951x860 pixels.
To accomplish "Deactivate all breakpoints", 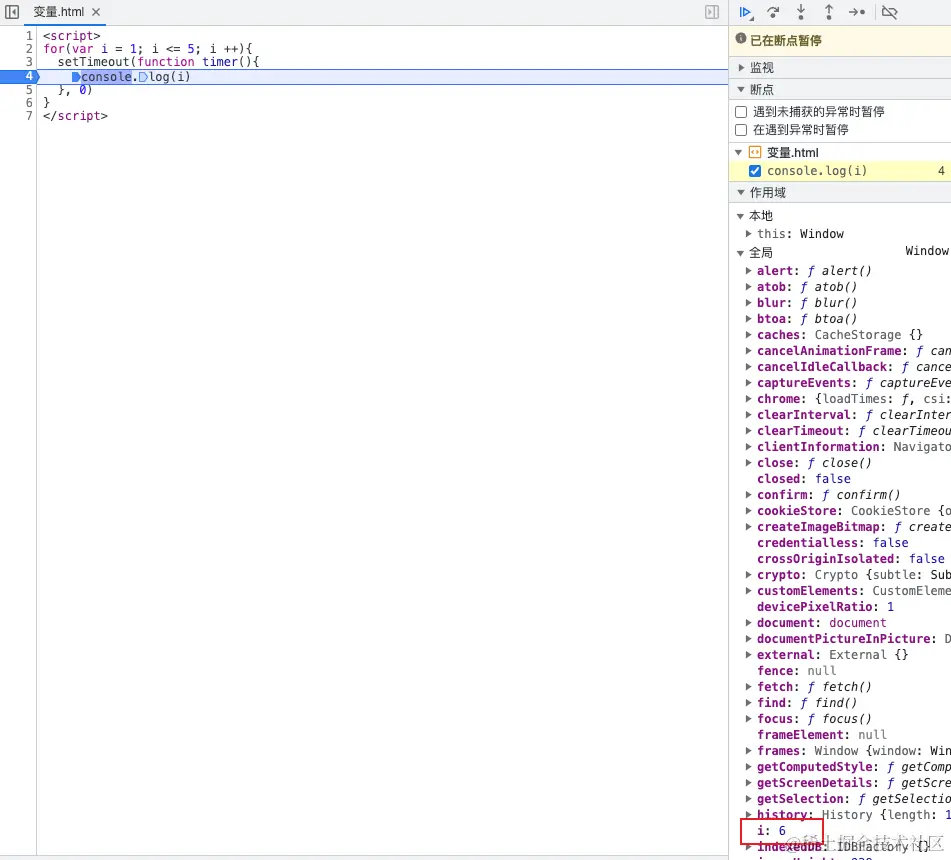I will 890,12.
